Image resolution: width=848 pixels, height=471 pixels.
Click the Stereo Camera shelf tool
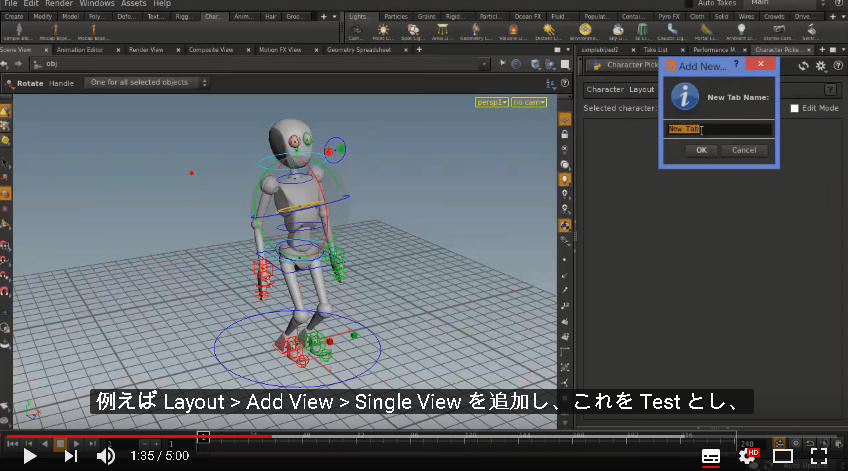point(779,32)
